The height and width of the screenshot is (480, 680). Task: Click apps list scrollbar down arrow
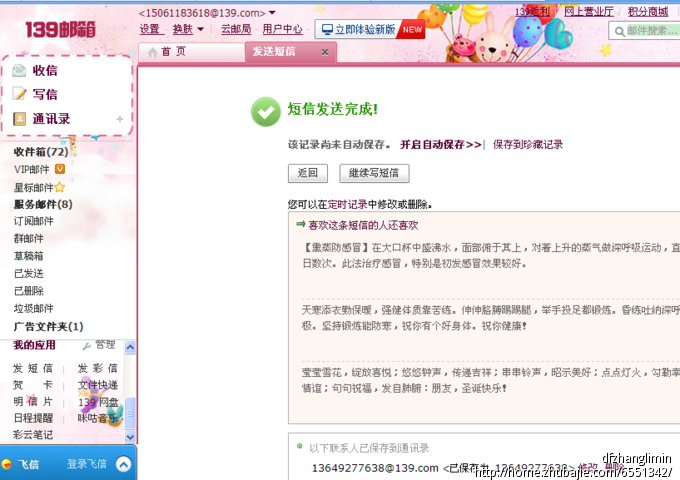tap(130, 437)
